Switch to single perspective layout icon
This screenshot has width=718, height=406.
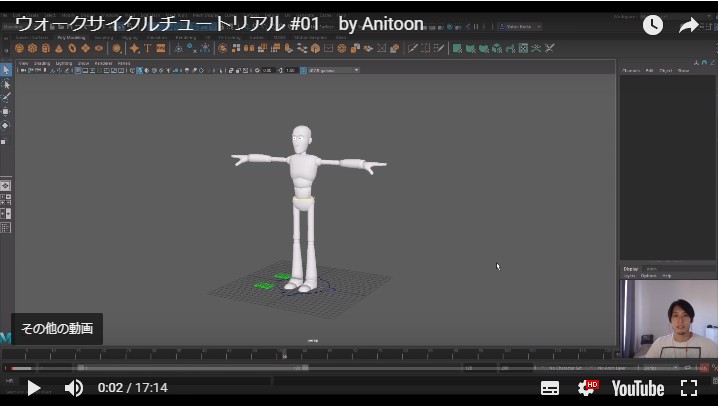(6, 186)
